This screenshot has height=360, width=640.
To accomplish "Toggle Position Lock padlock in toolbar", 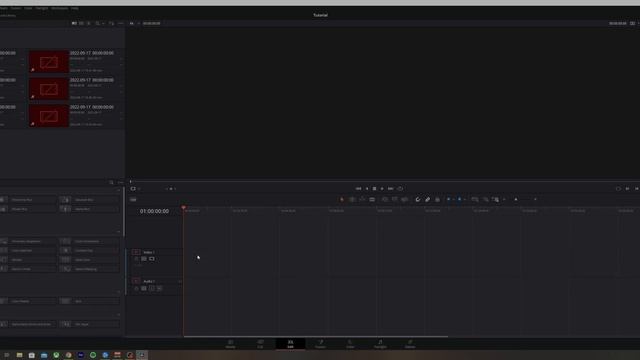I will click(437, 200).
